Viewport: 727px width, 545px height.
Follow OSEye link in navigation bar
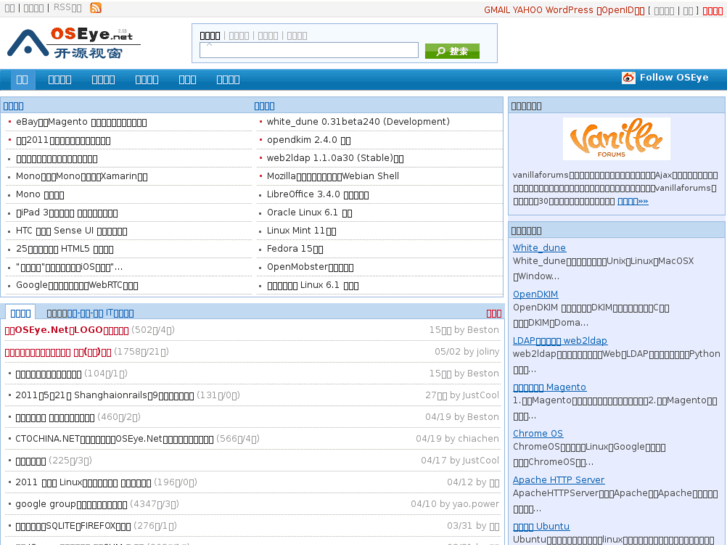pos(674,77)
